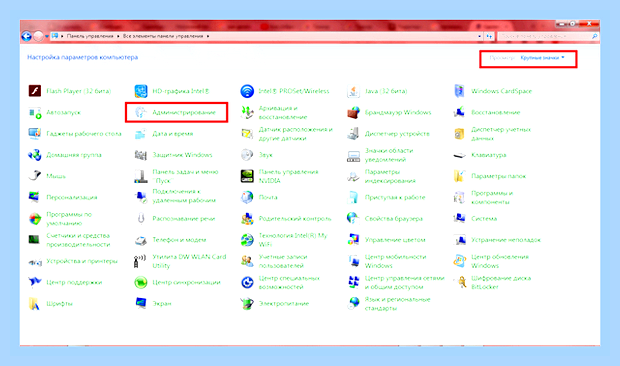Click the Мышь icon
Screen dimensions: 620x366
35,176
